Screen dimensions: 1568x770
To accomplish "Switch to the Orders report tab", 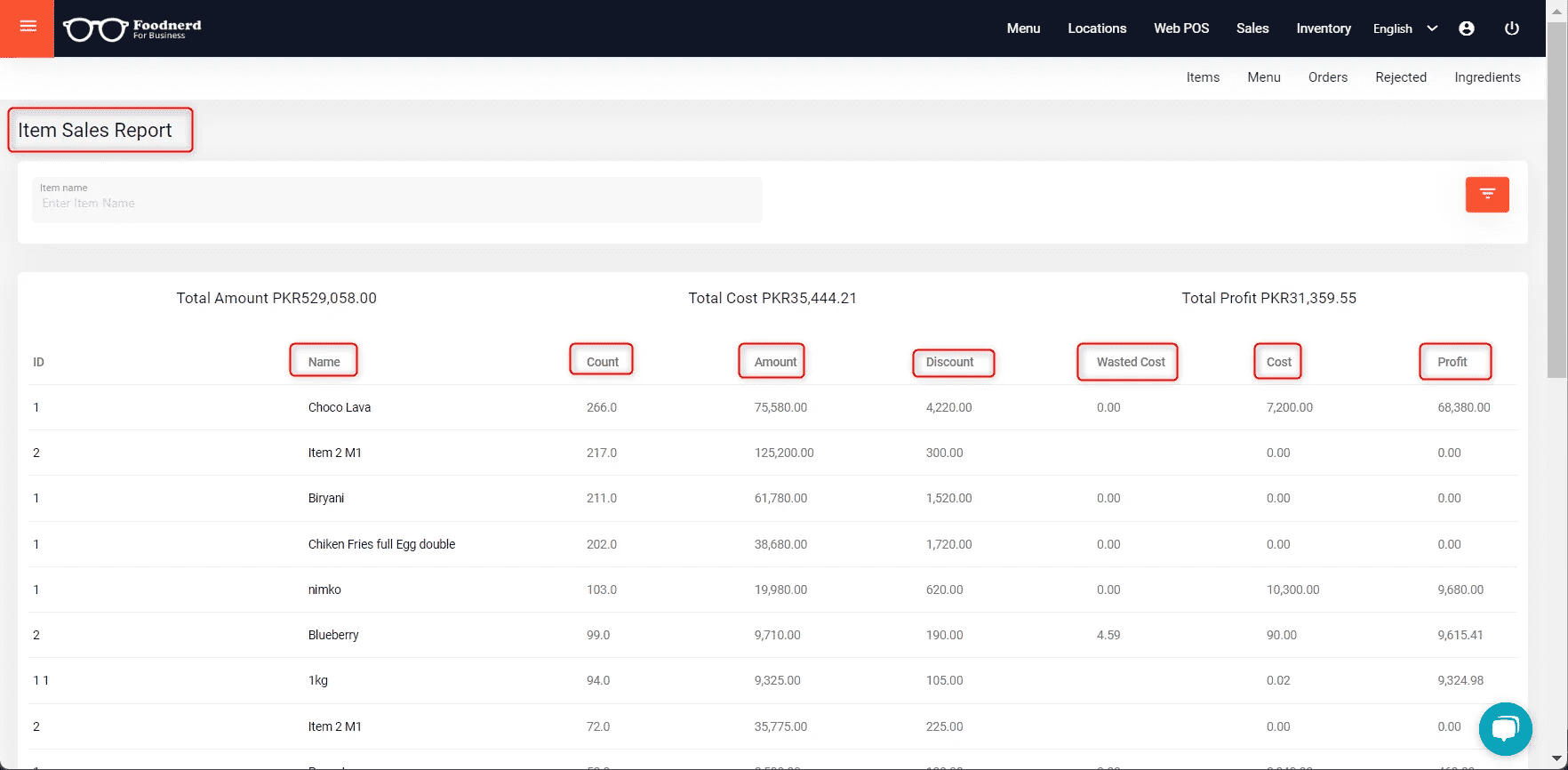I will pos(1328,77).
